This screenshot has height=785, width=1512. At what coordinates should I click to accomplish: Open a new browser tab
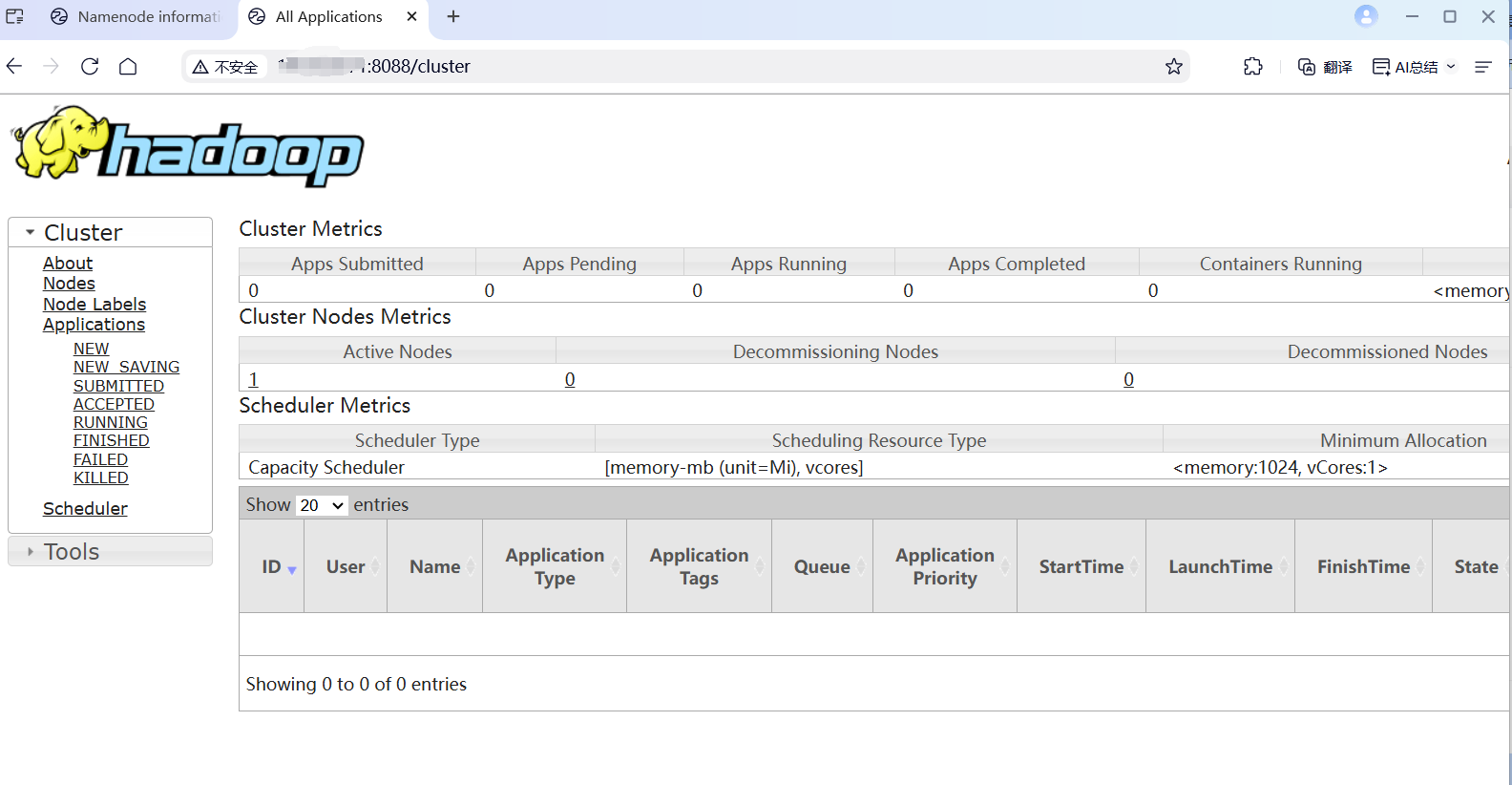click(453, 16)
